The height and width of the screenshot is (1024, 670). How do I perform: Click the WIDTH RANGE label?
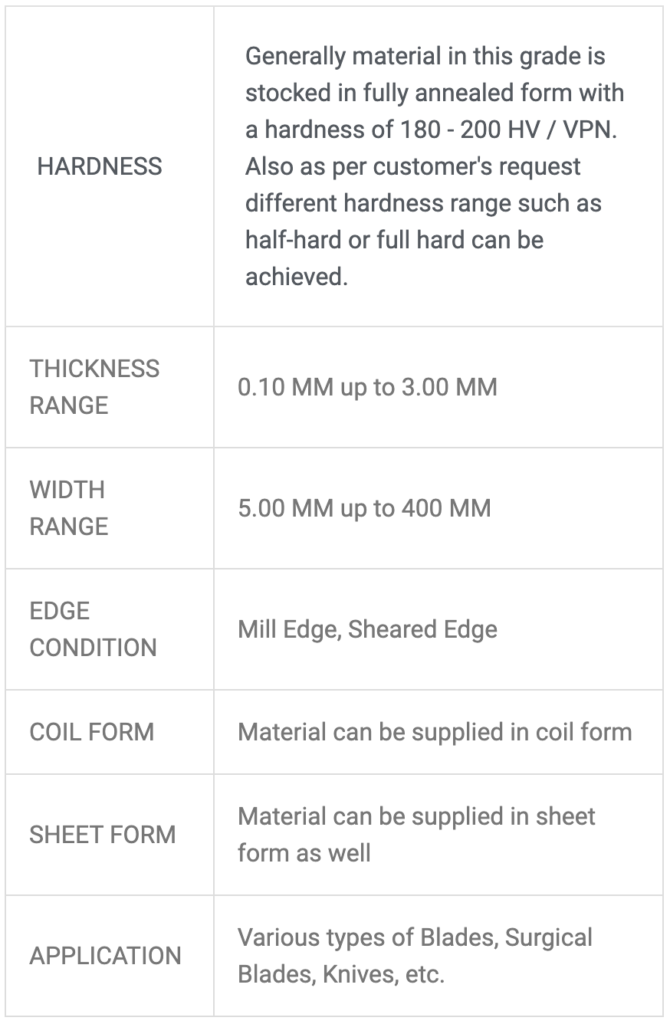69,508
